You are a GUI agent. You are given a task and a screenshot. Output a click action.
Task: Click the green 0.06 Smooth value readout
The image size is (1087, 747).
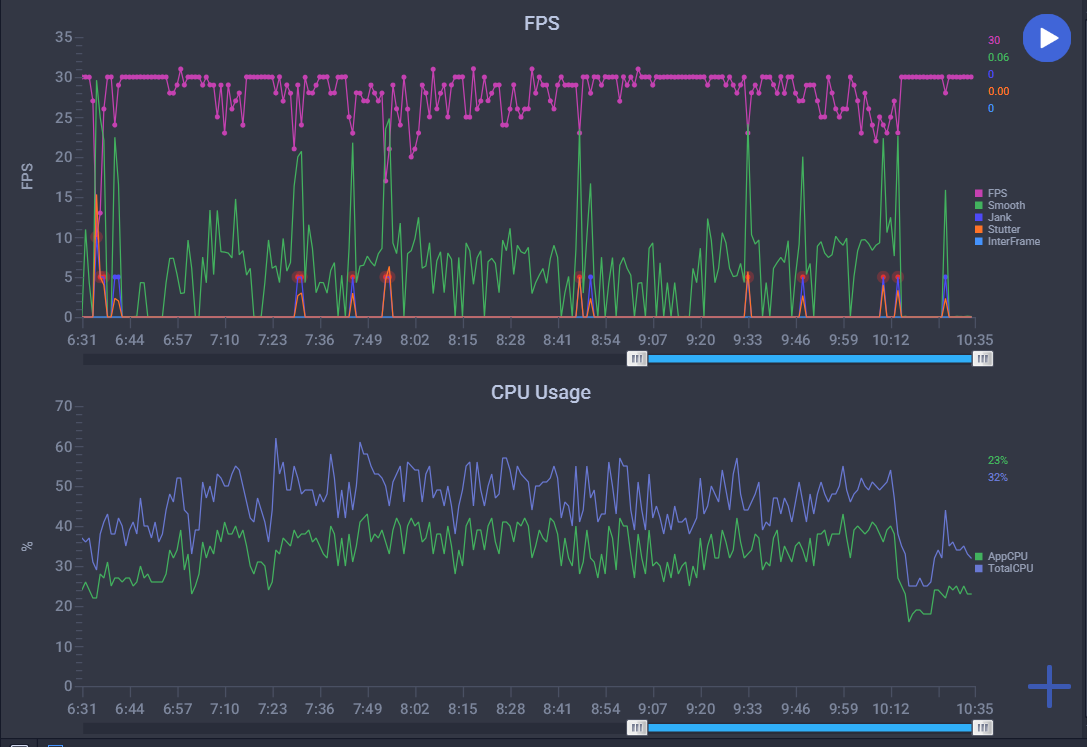(x=998, y=58)
